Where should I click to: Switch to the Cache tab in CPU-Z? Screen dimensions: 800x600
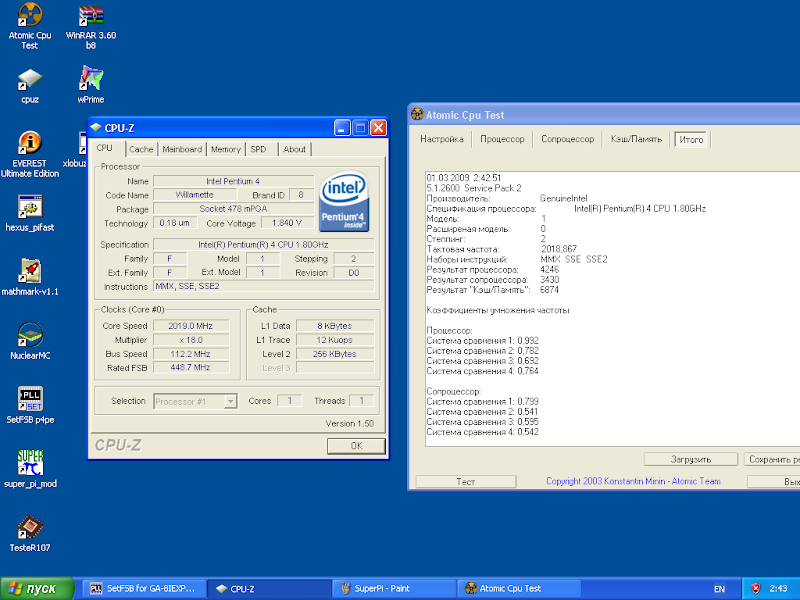[141, 149]
